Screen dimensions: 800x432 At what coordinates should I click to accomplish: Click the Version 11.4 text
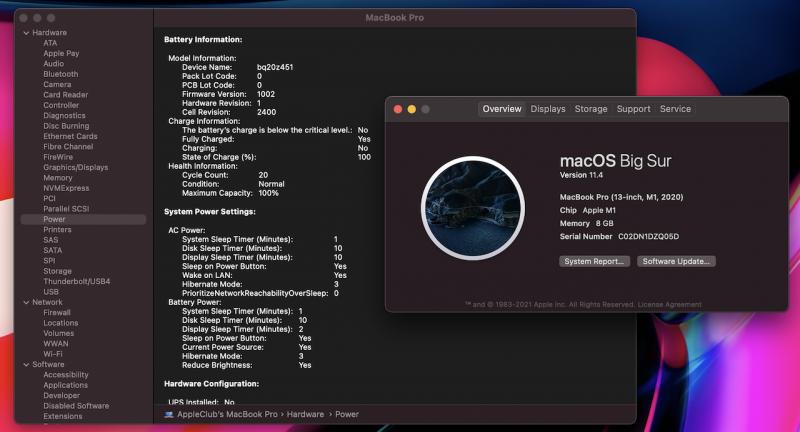[581, 175]
